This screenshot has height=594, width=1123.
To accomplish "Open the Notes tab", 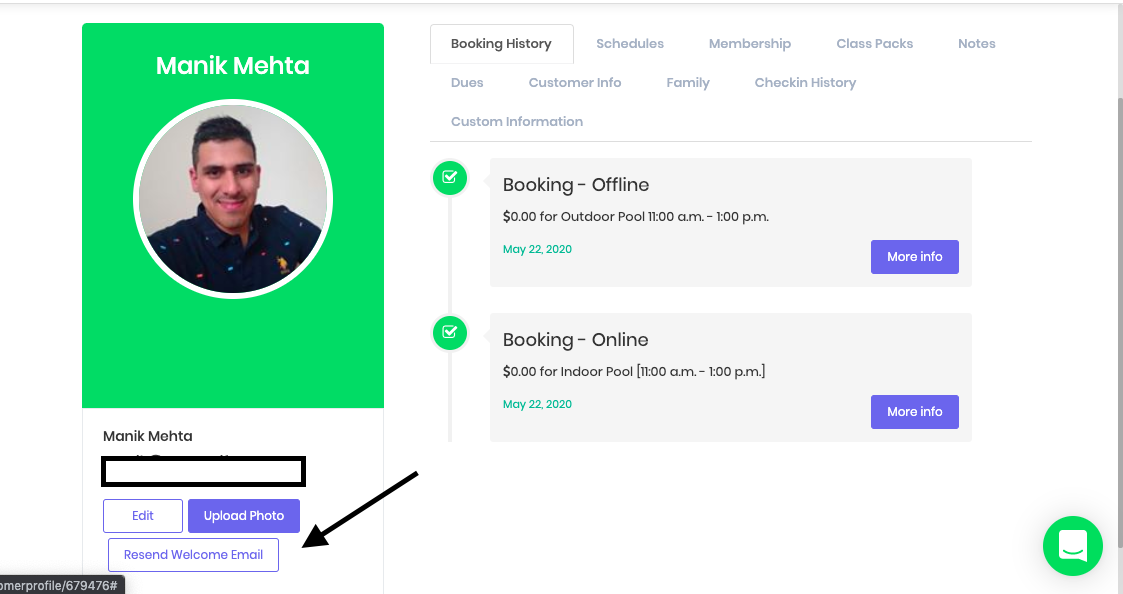I will point(976,44).
